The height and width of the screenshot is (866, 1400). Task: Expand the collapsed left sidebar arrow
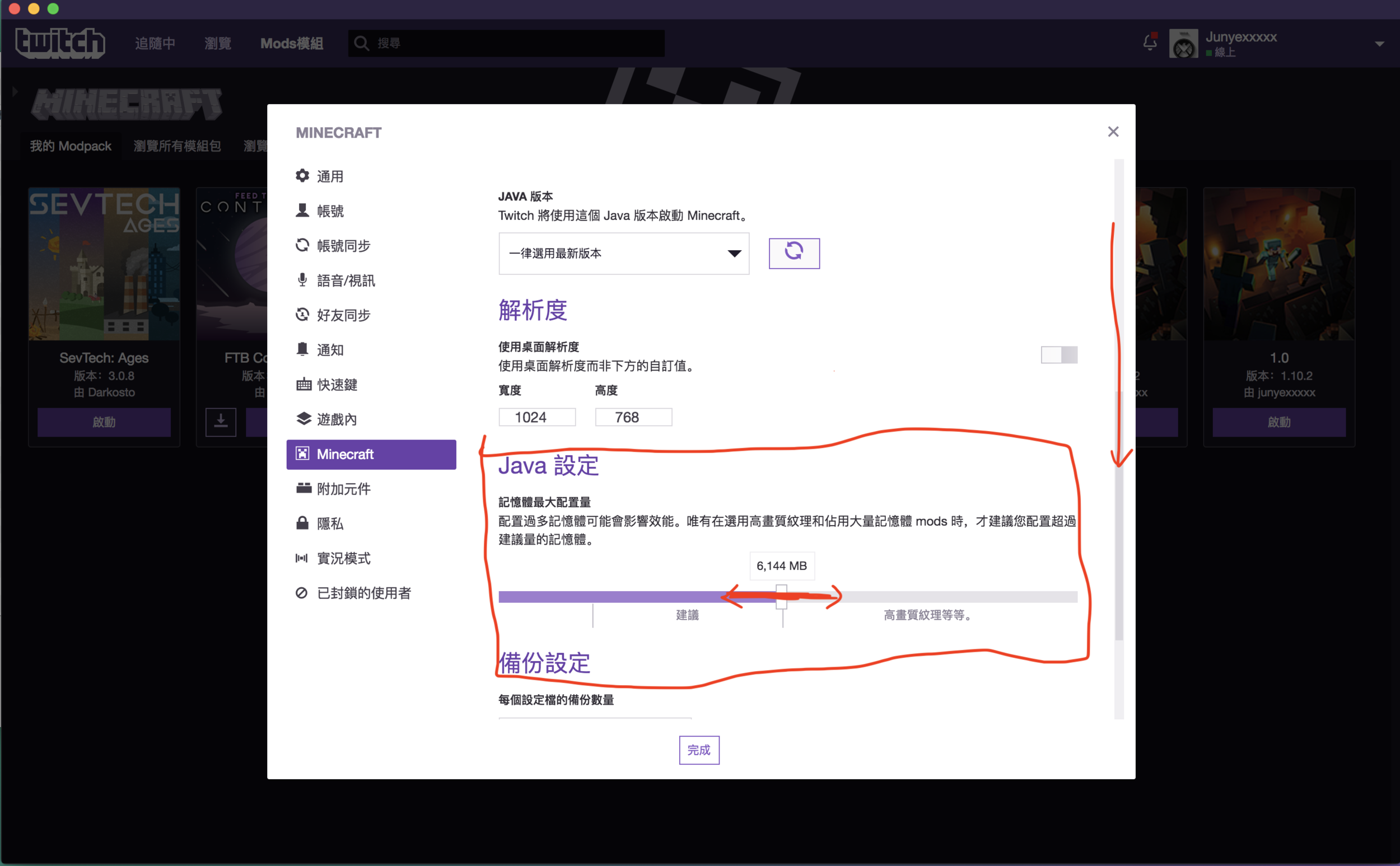pyautogui.click(x=15, y=92)
